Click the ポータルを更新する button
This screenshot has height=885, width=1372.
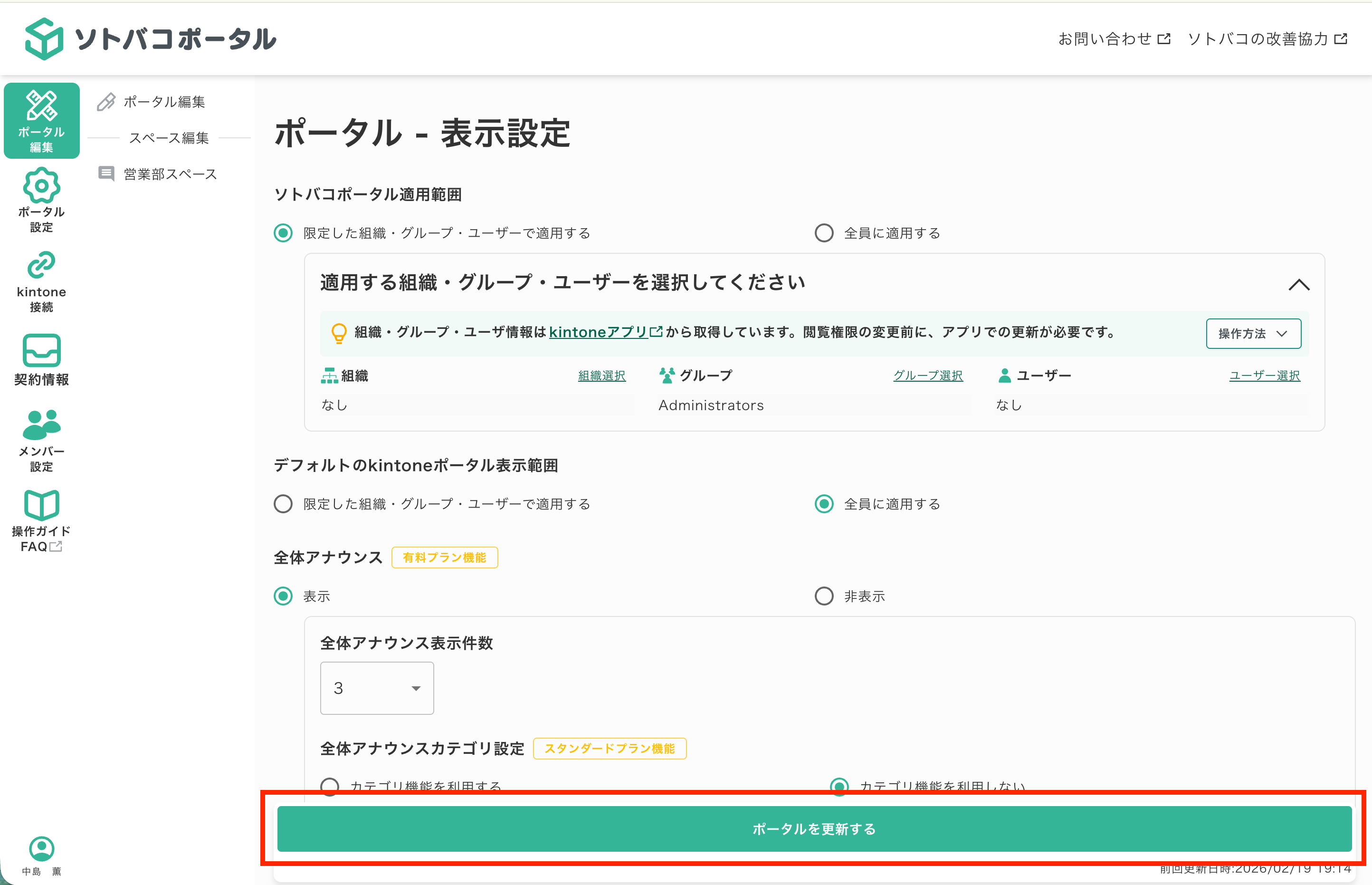pyautogui.click(x=814, y=829)
